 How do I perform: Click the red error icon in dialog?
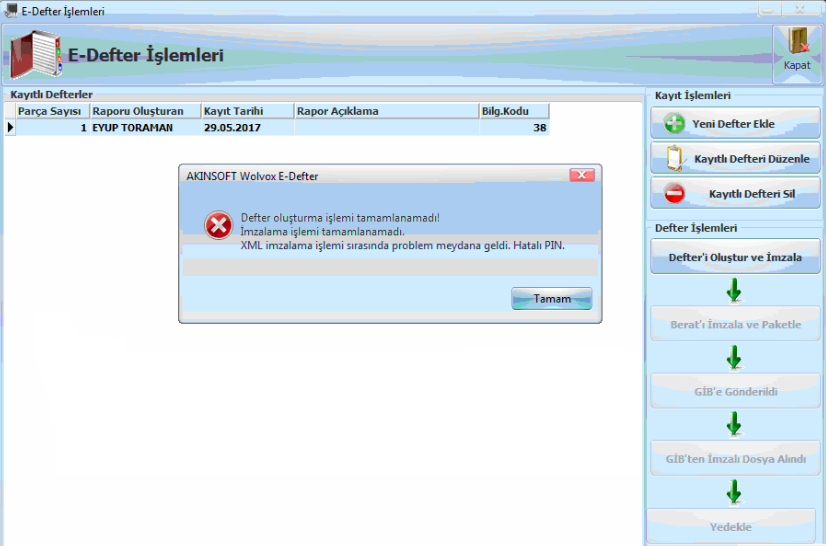(x=219, y=226)
